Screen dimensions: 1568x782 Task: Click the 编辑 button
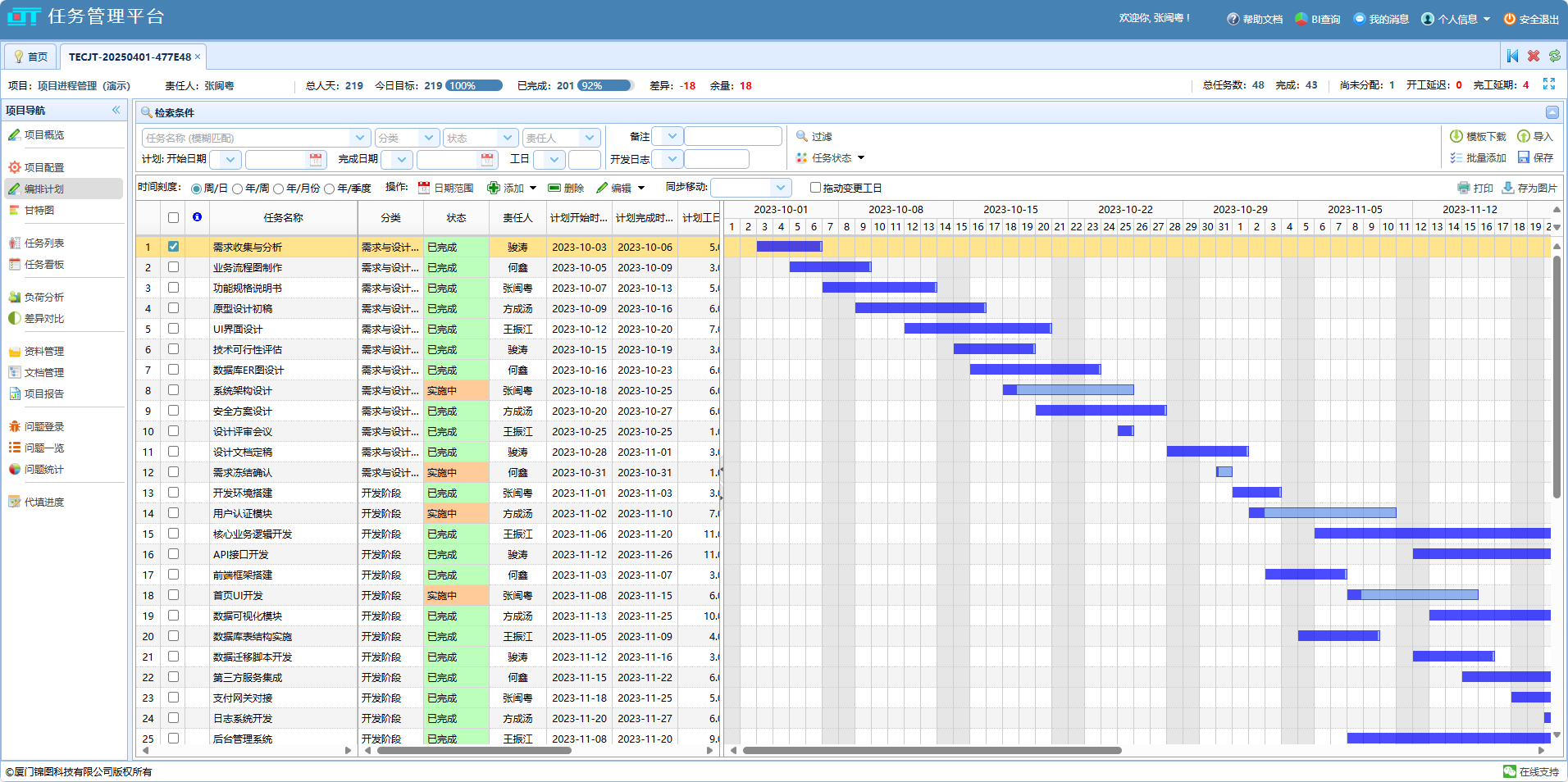(613, 188)
